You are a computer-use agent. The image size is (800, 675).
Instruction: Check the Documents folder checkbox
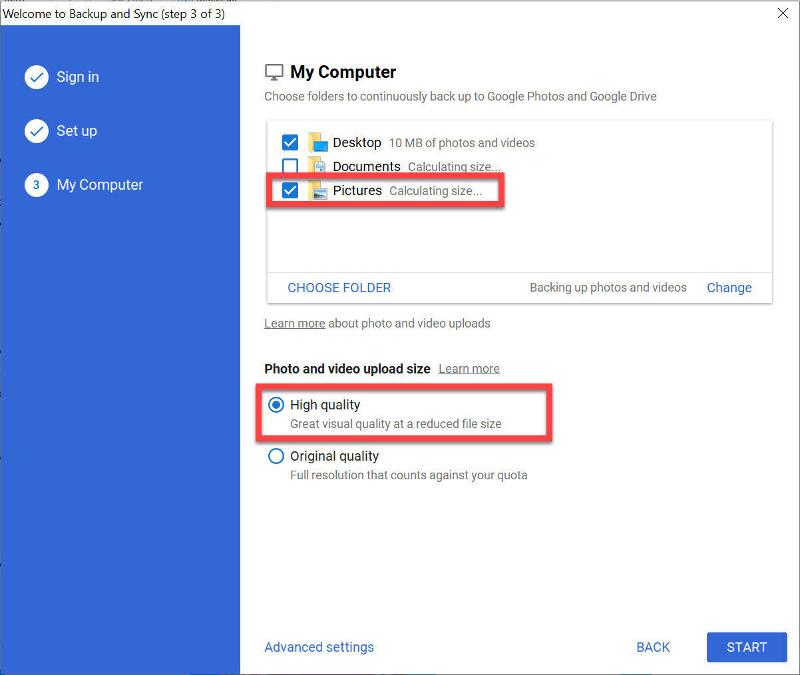[x=290, y=166]
